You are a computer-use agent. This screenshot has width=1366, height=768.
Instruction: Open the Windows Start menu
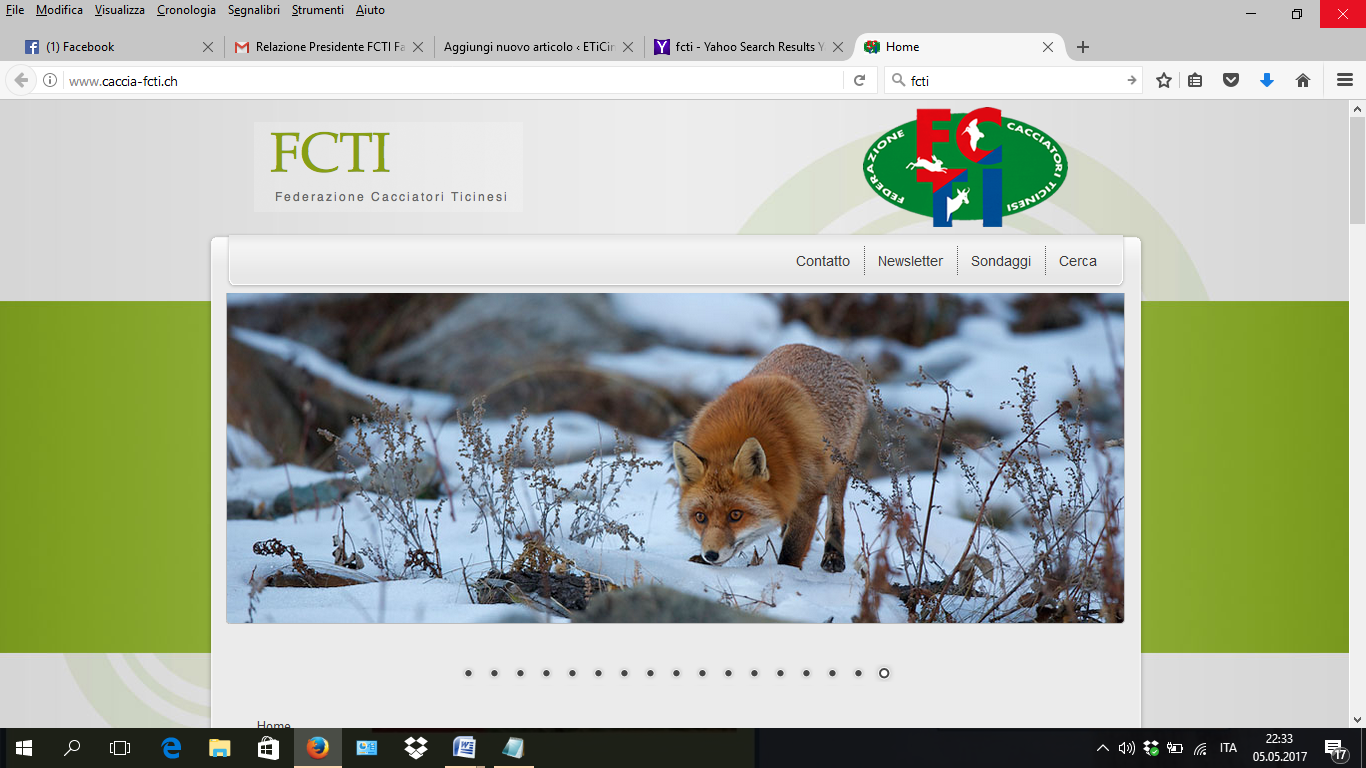[x=24, y=748]
